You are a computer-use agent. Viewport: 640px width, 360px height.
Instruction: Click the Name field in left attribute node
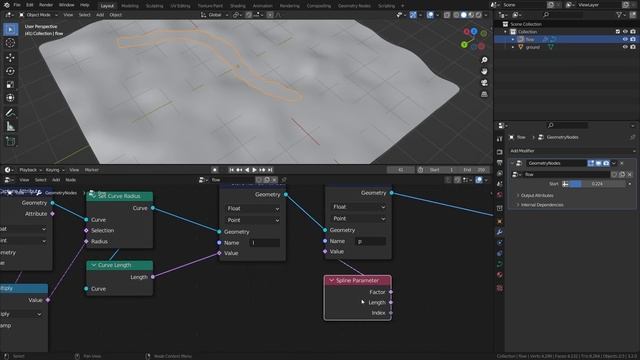pyautogui.click(x=264, y=242)
